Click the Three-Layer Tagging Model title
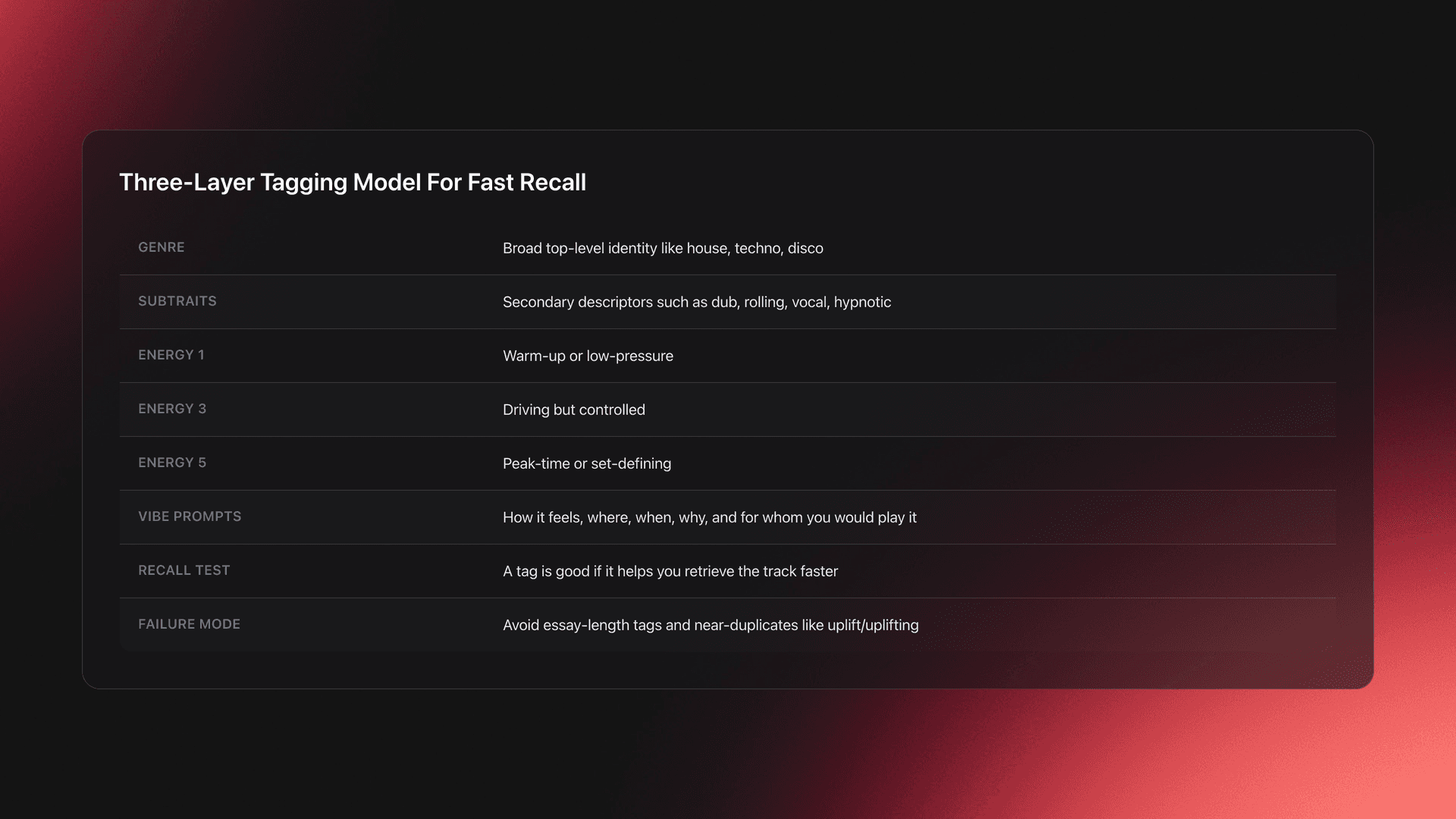Image resolution: width=1456 pixels, height=819 pixels. (352, 183)
